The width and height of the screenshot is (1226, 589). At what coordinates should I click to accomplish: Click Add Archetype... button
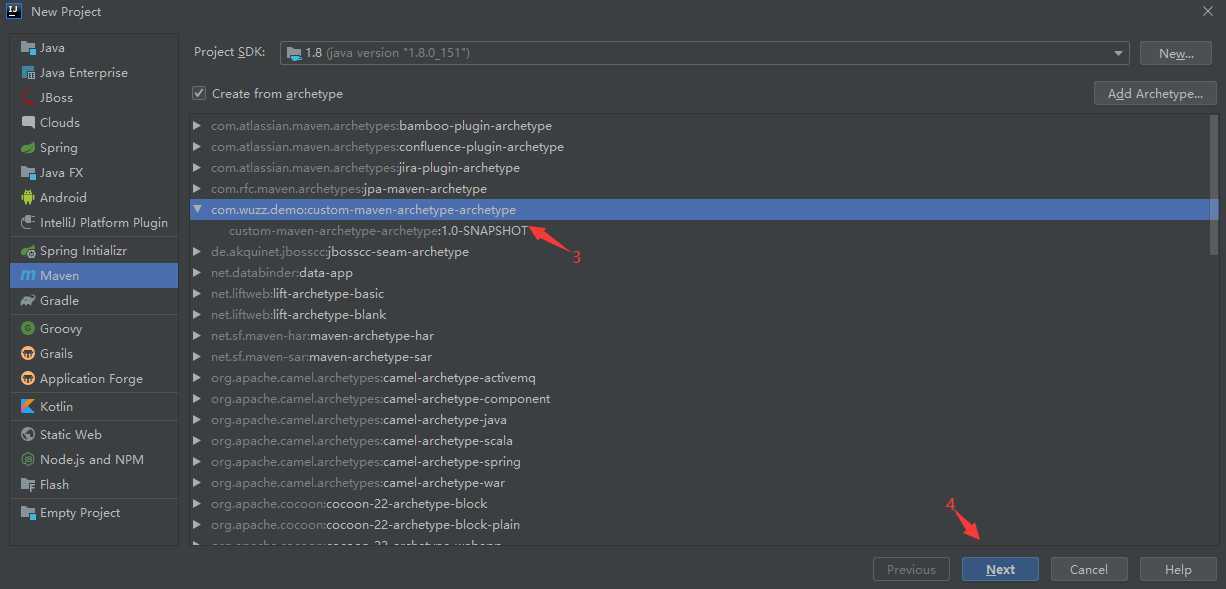point(1155,94)
